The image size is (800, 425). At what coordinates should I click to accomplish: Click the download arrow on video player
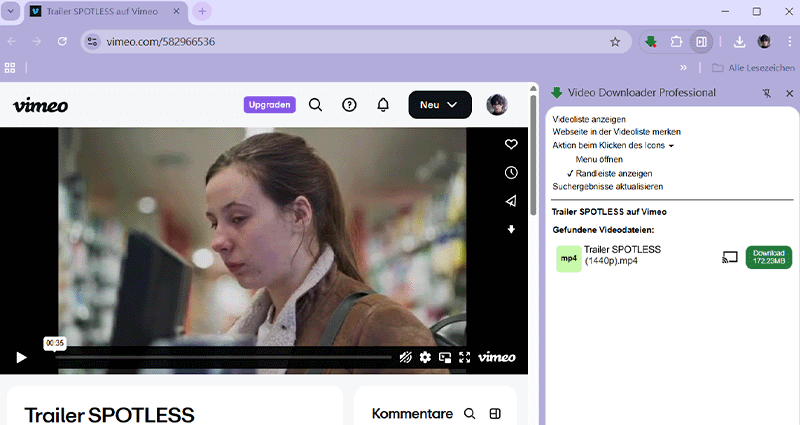click(511, 229)
